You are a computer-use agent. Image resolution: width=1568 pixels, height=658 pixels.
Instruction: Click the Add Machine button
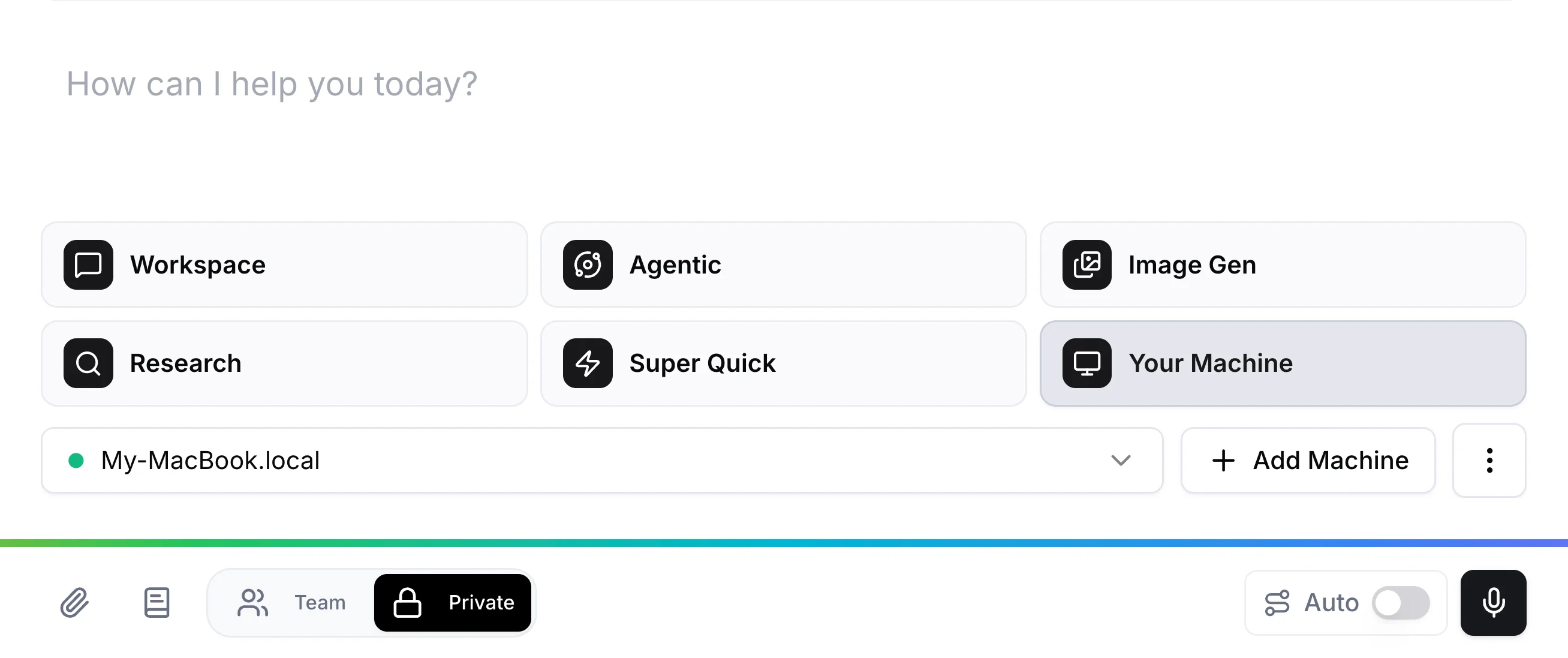(1308, 461)
